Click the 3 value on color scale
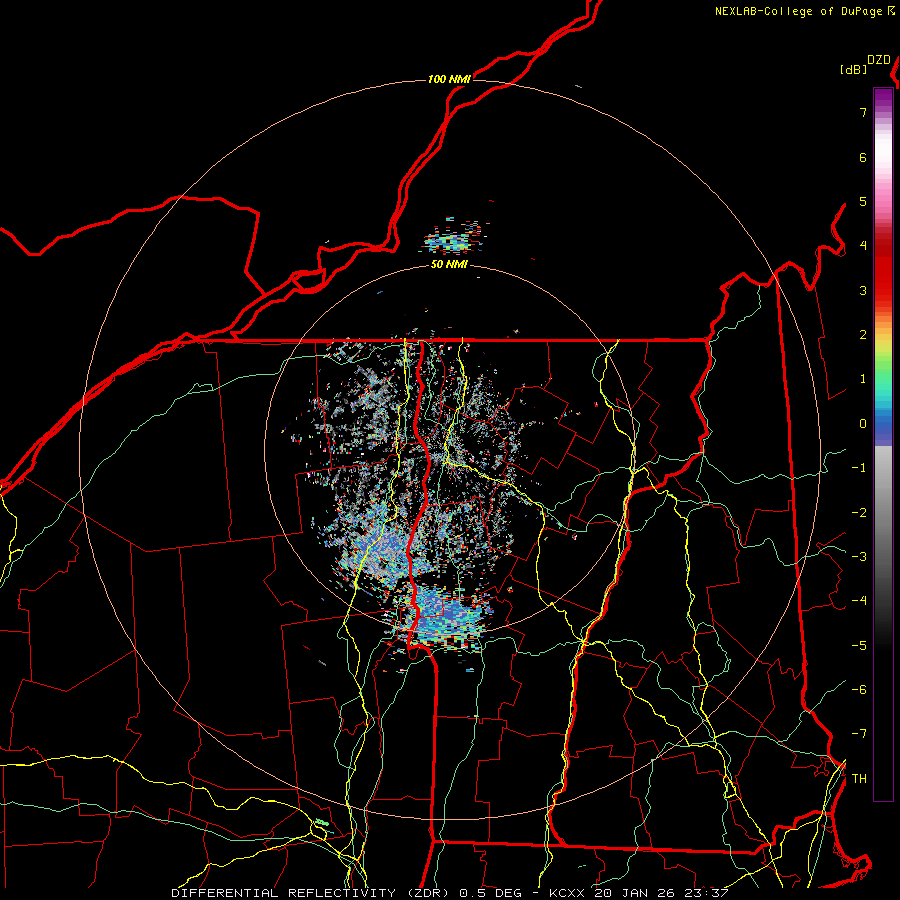 (863, 290)
